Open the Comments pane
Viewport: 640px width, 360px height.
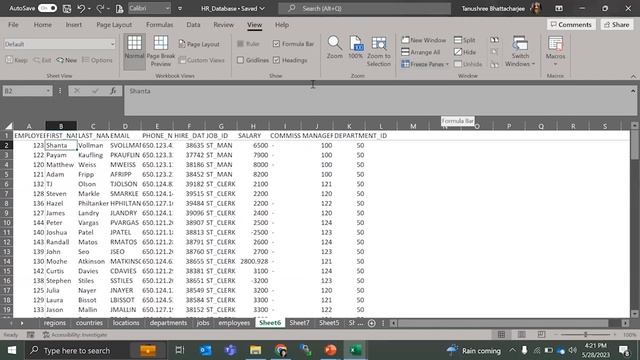(571, 24)
